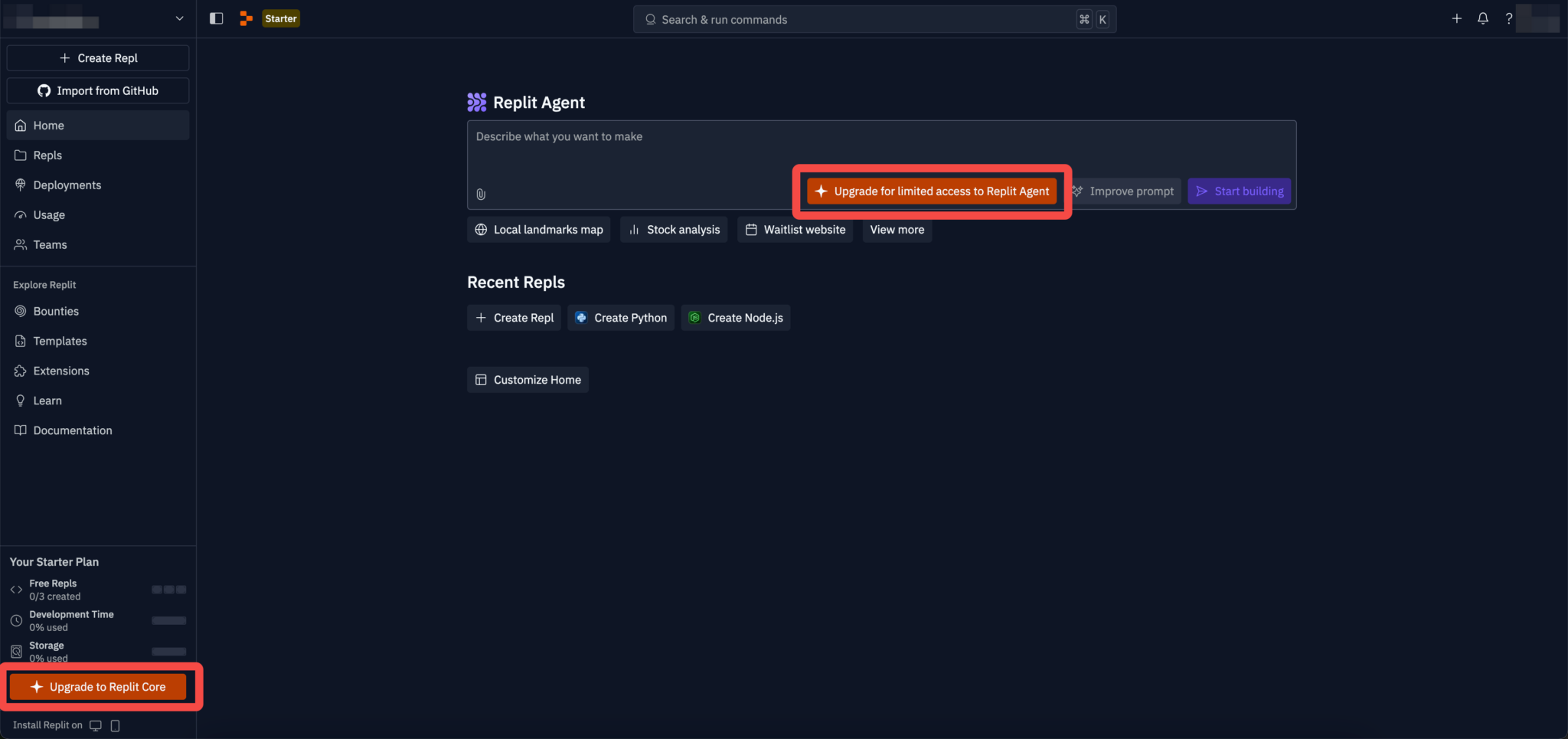Click Import from GitHub button
This screenshot has width=1568, height=739.
98,90
